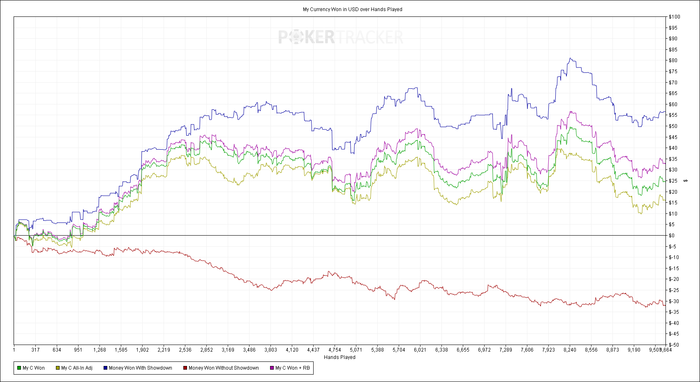Viewport: 700px width, 382px height.
Task: Click the yellow My C All-In Adj swatch
Action: point(58,368)
